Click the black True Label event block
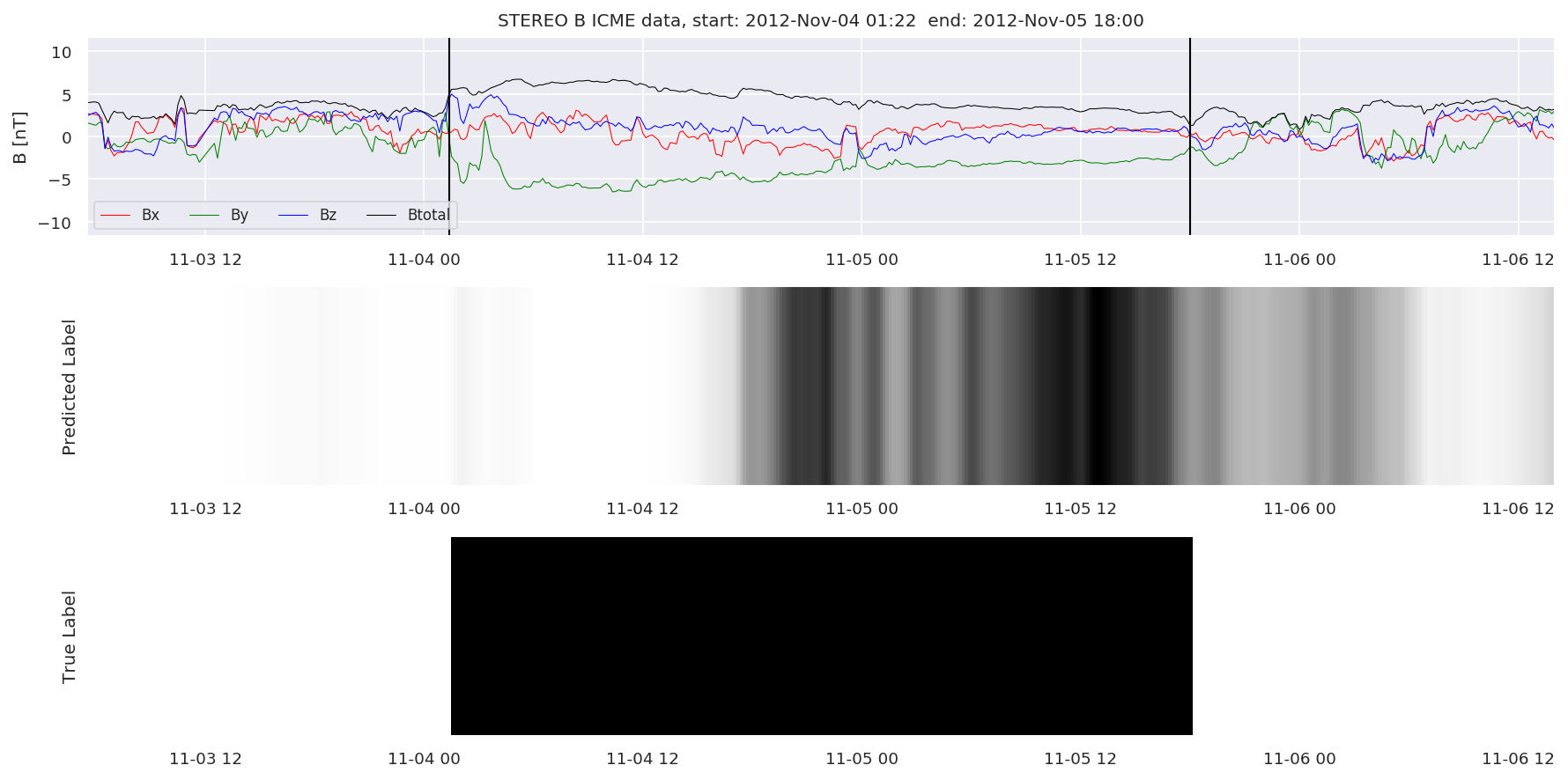This screenshot has height=780, width=1568. point(822,636)
